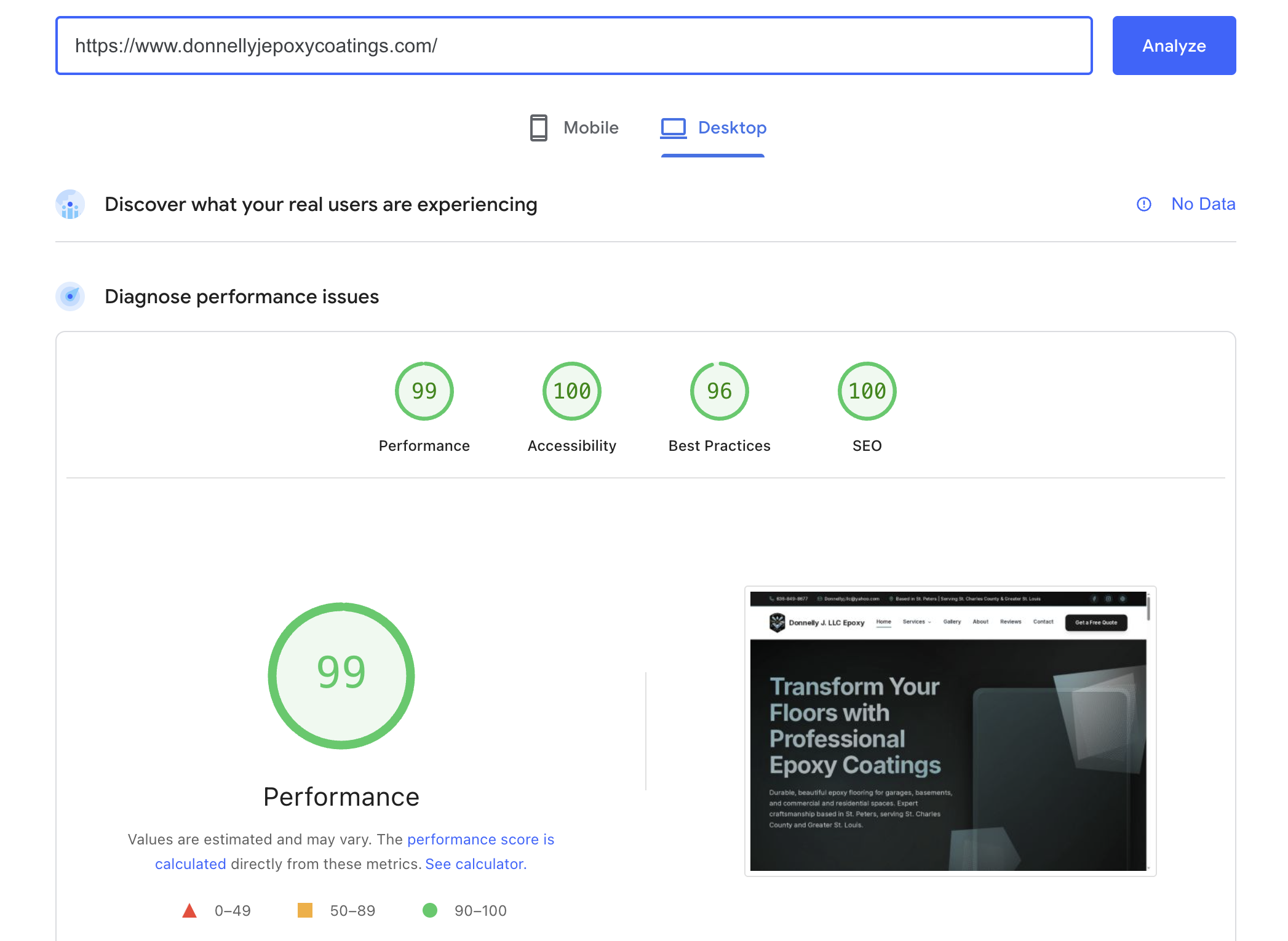Click the info icon beside No Data
The image size is (1288, 941).
tap(1143, 204)
